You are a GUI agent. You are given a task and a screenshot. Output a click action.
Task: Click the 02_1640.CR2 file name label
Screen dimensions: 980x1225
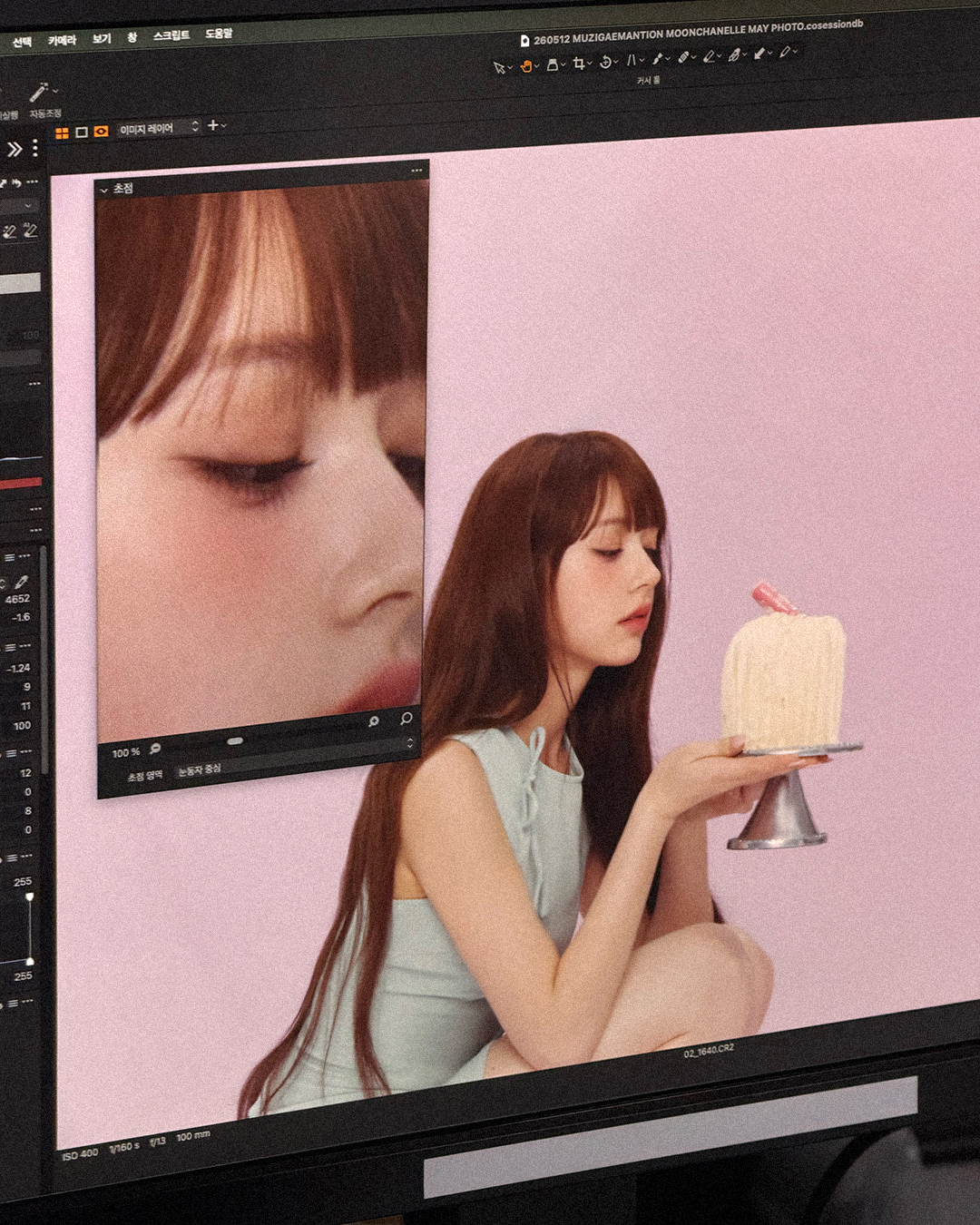(x=709, y=1050)
